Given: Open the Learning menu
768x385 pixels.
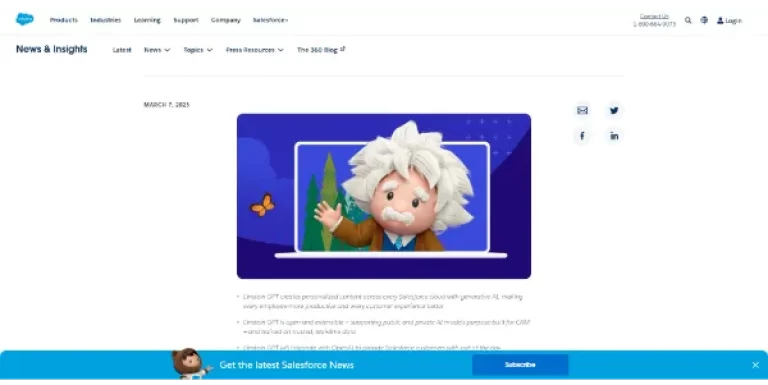Looking at the screenshot, I should click(147, 20).
